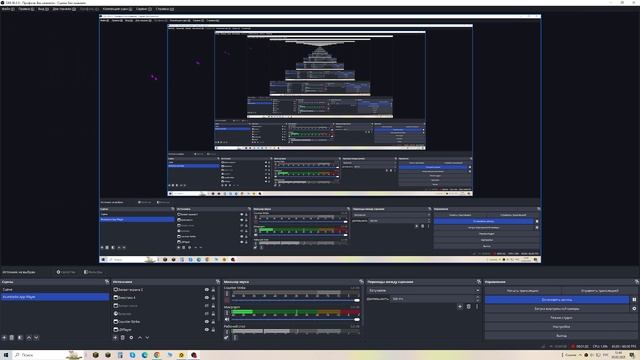Start the virtual camera button
Screen dimensions: 640x360
click(557, 309)
